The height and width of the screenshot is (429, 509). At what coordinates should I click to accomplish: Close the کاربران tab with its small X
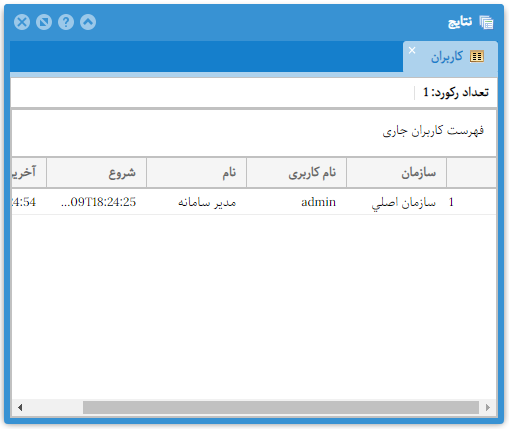click(x=412, y=50)
